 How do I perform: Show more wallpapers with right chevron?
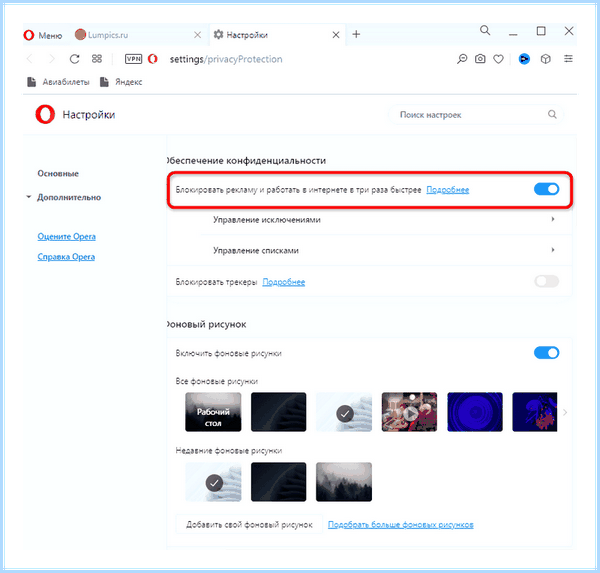[x=565, y=412]
